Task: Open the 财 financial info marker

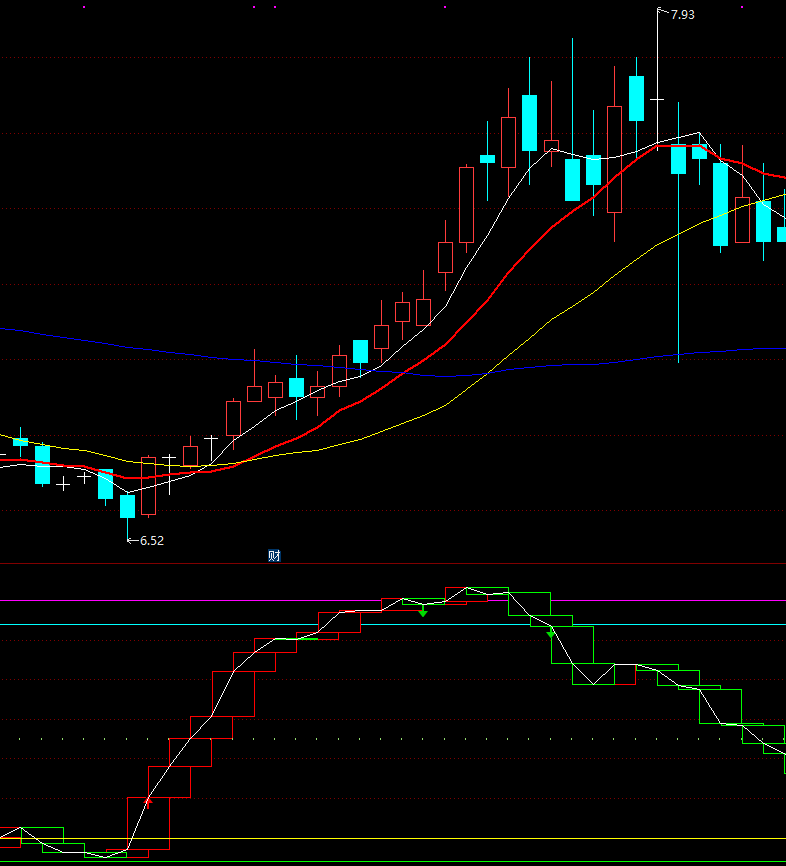Action: [x=274, y=556]
